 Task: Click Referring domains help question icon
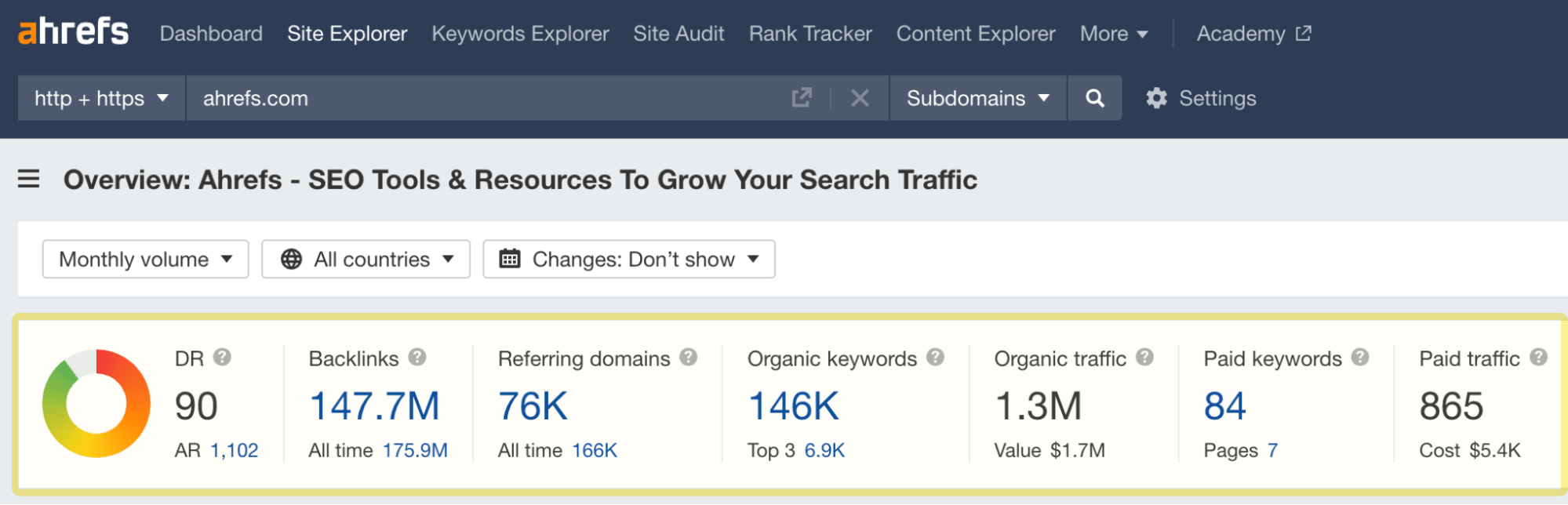coord(689,358)
